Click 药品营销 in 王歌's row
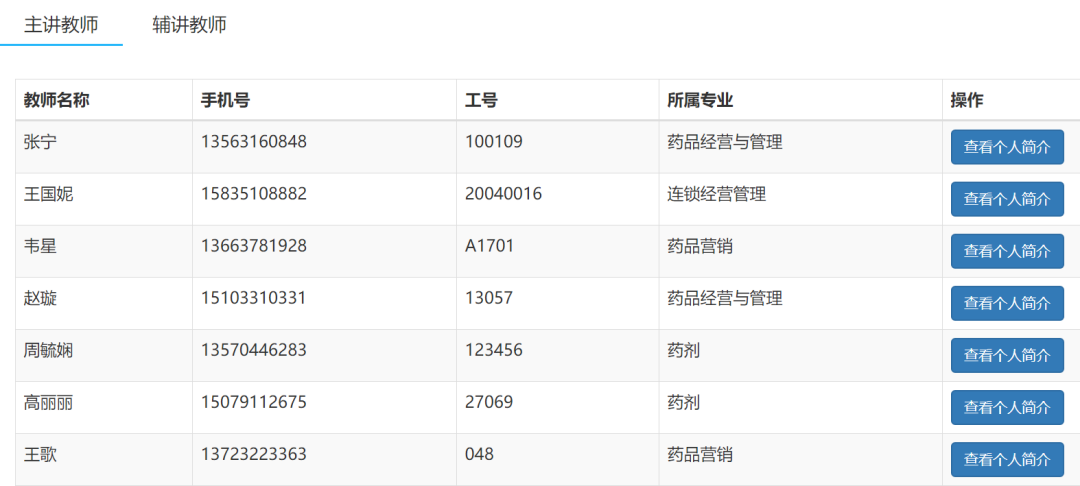 (700, 454)
